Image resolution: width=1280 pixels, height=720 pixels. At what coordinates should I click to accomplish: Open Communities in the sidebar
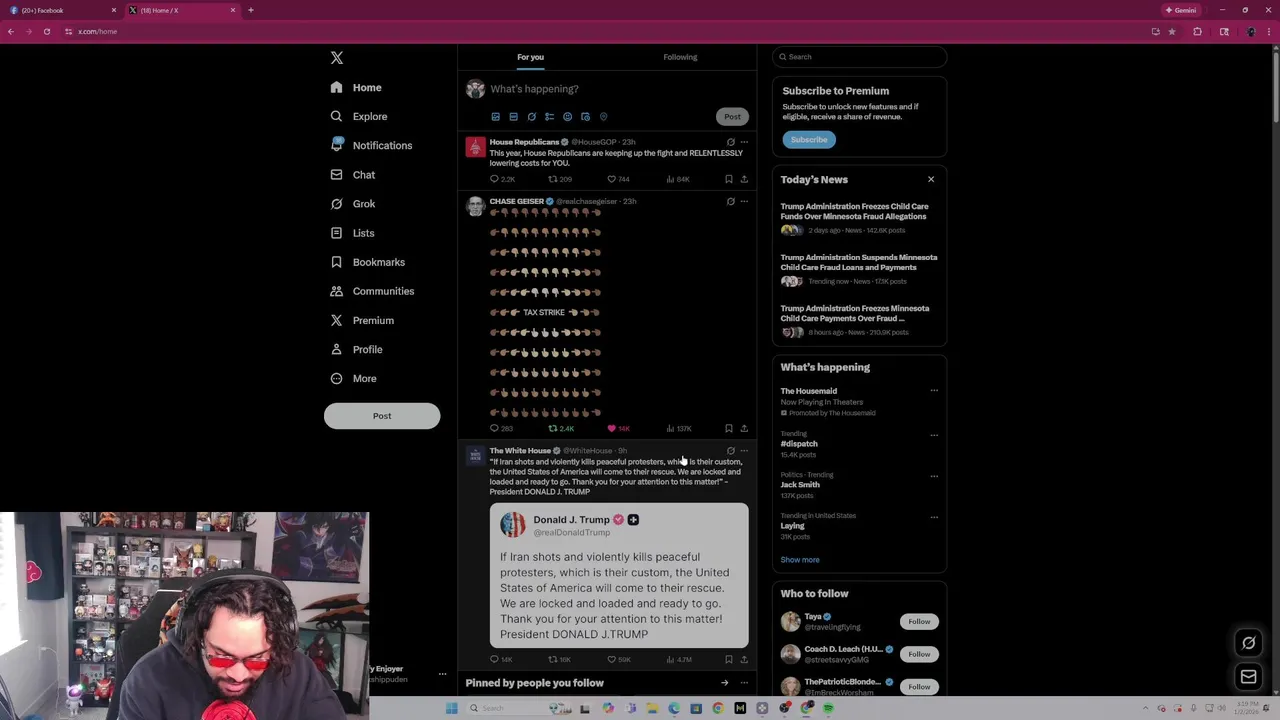(x=371, y=291)
